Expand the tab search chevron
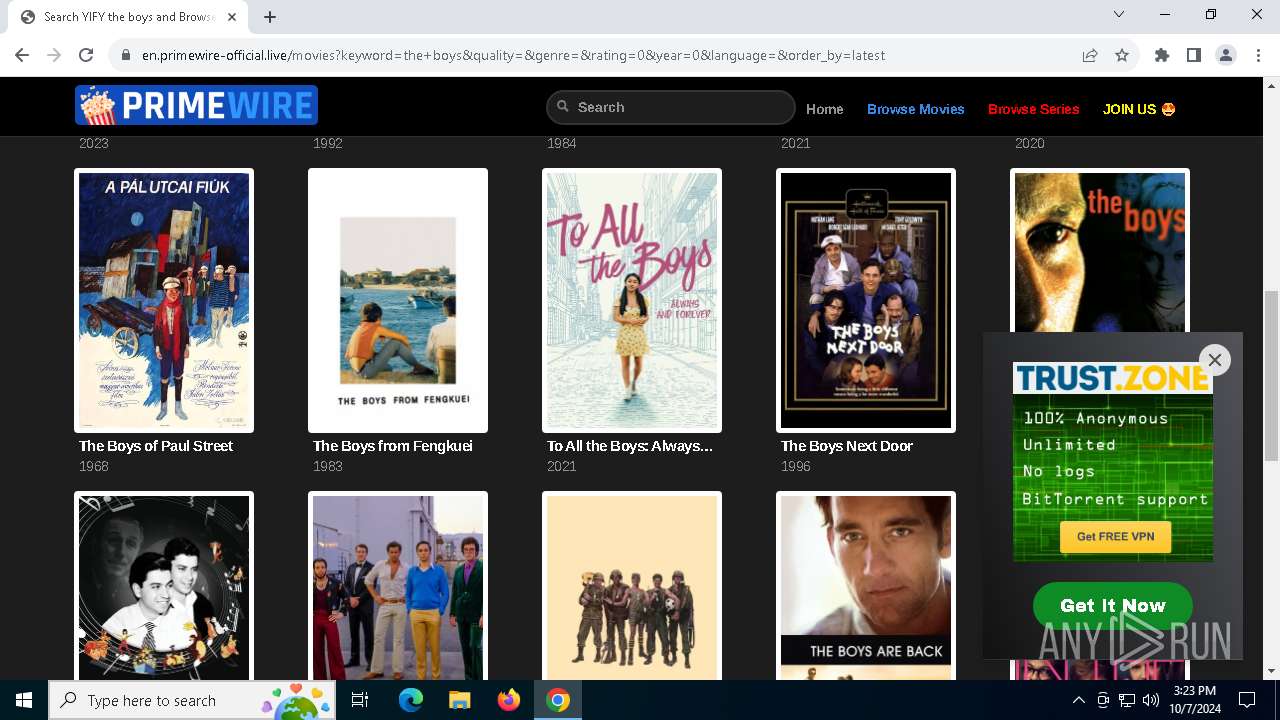Image resolution: width=1280 pixels, height=720 pixels. pos(1119,14)
